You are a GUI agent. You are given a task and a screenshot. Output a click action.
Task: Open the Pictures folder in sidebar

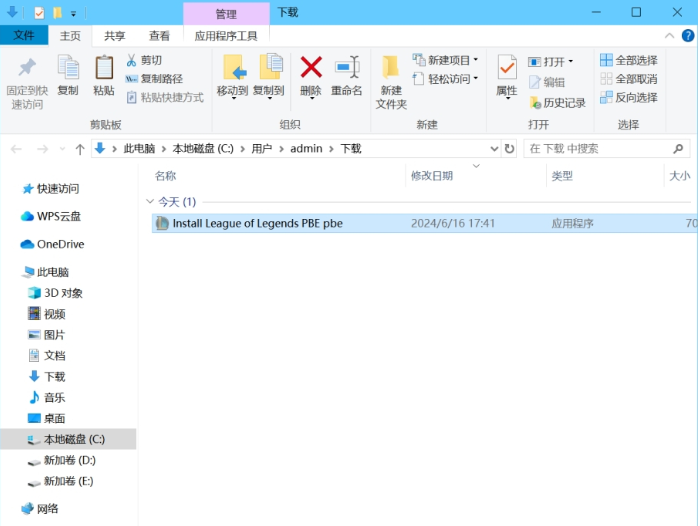pos(47,335)
